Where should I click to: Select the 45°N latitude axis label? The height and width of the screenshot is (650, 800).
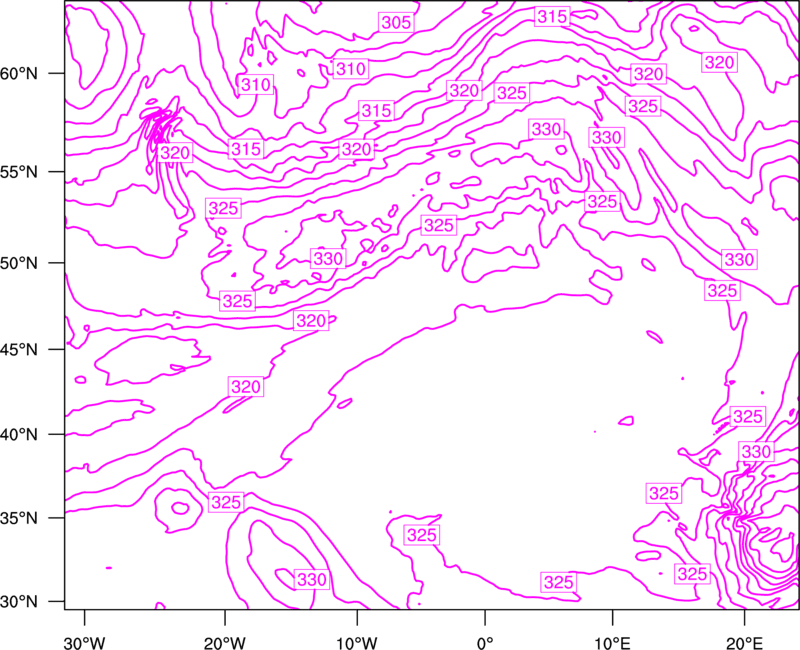(19, 349)
